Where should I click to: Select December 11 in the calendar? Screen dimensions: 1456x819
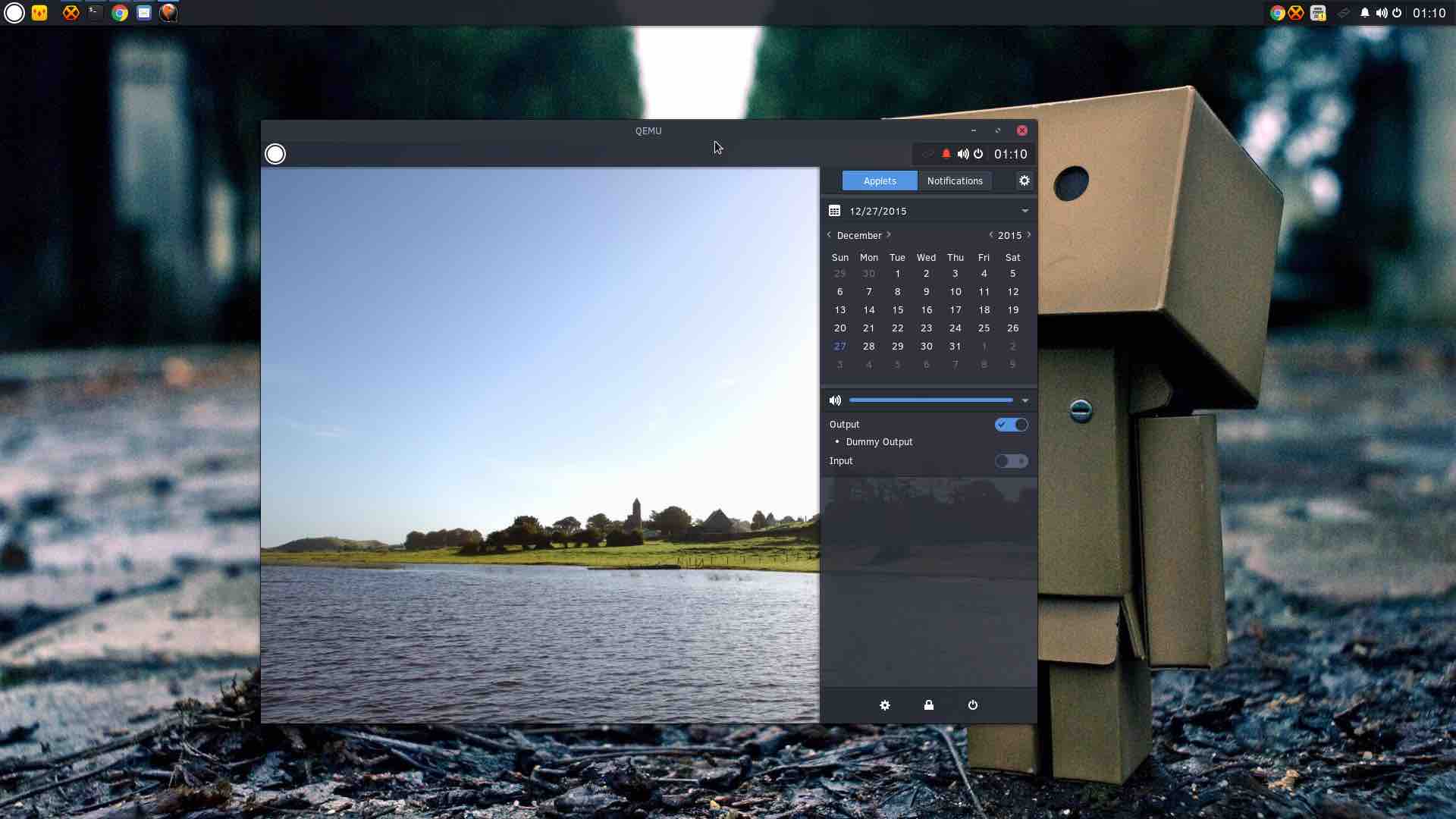tap(984, 291)
